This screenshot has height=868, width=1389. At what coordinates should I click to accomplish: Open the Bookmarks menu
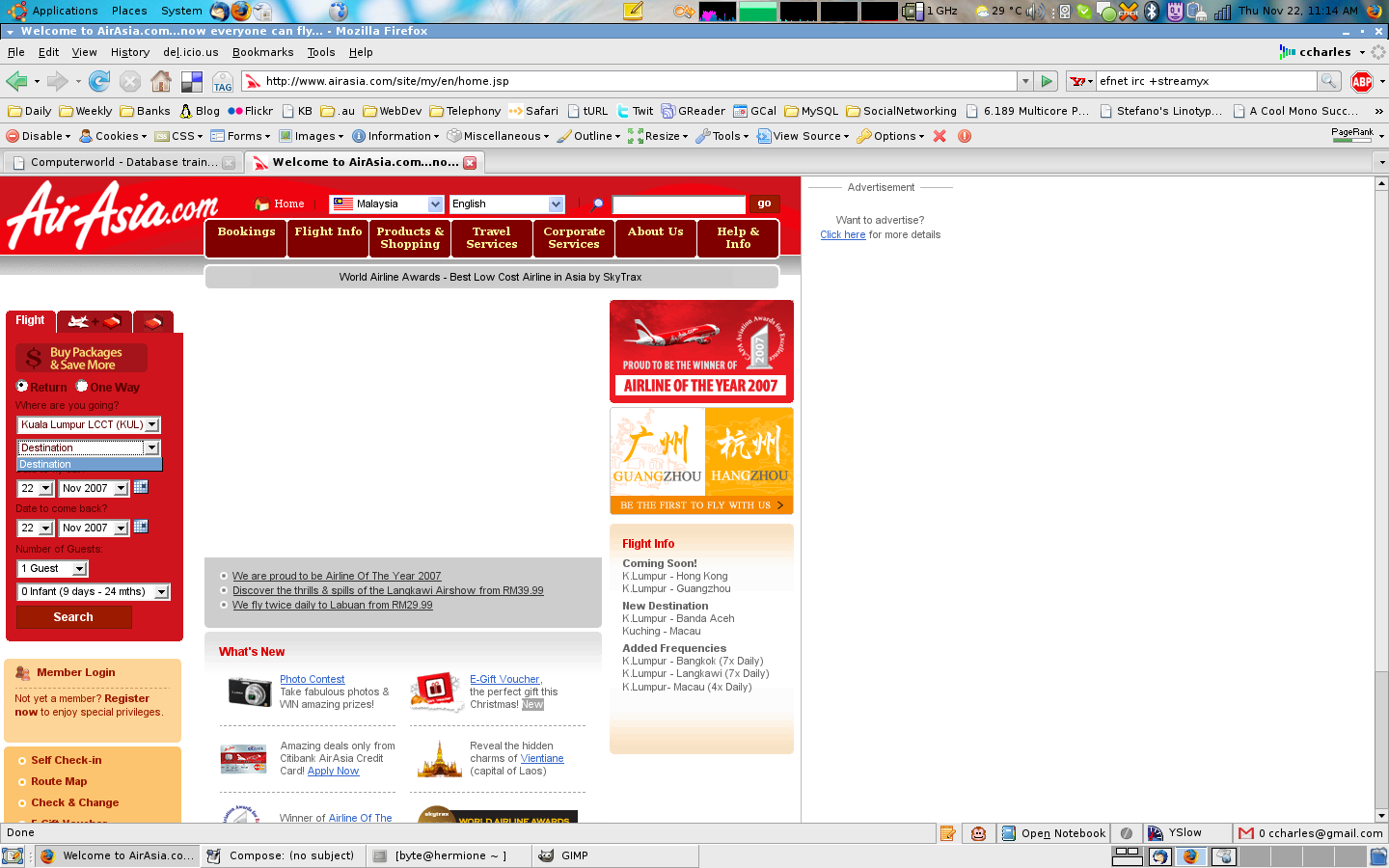(x=262, y=52)
